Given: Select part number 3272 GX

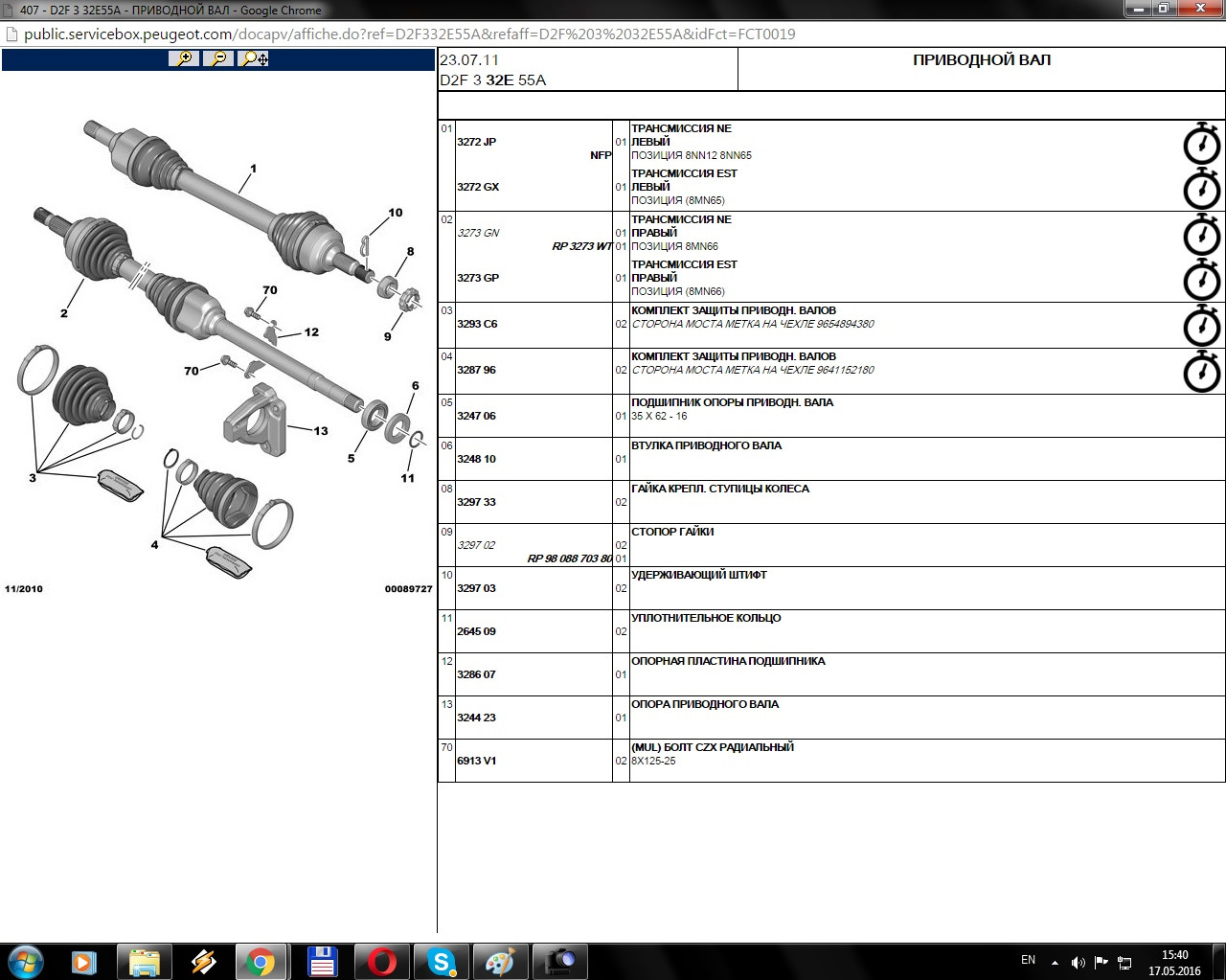Looking at the screenshot, I should click(478, 187).
